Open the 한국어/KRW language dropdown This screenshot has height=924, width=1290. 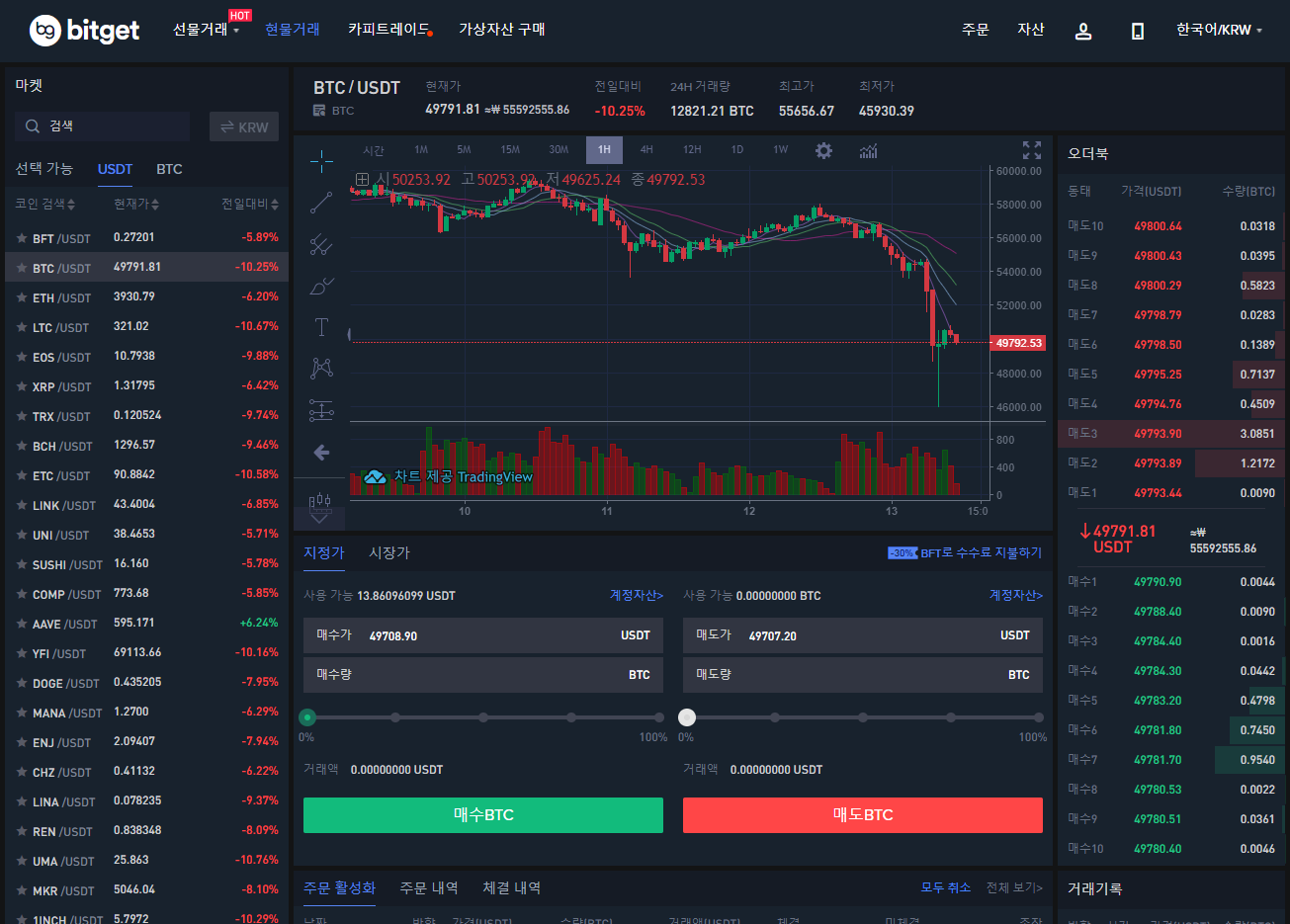(x=1219, y=30)
